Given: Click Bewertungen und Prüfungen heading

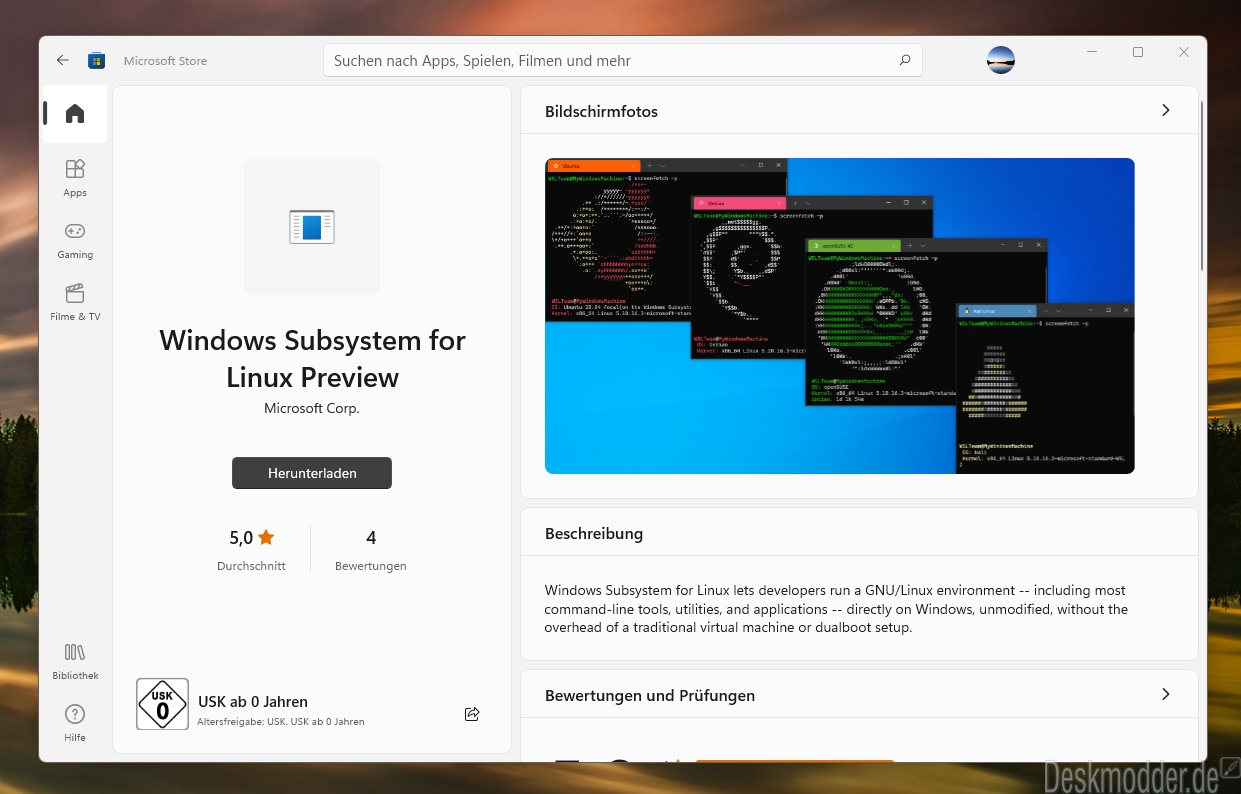Looking at the screenshot, I should pyautogui.click(x=650, y=695).
